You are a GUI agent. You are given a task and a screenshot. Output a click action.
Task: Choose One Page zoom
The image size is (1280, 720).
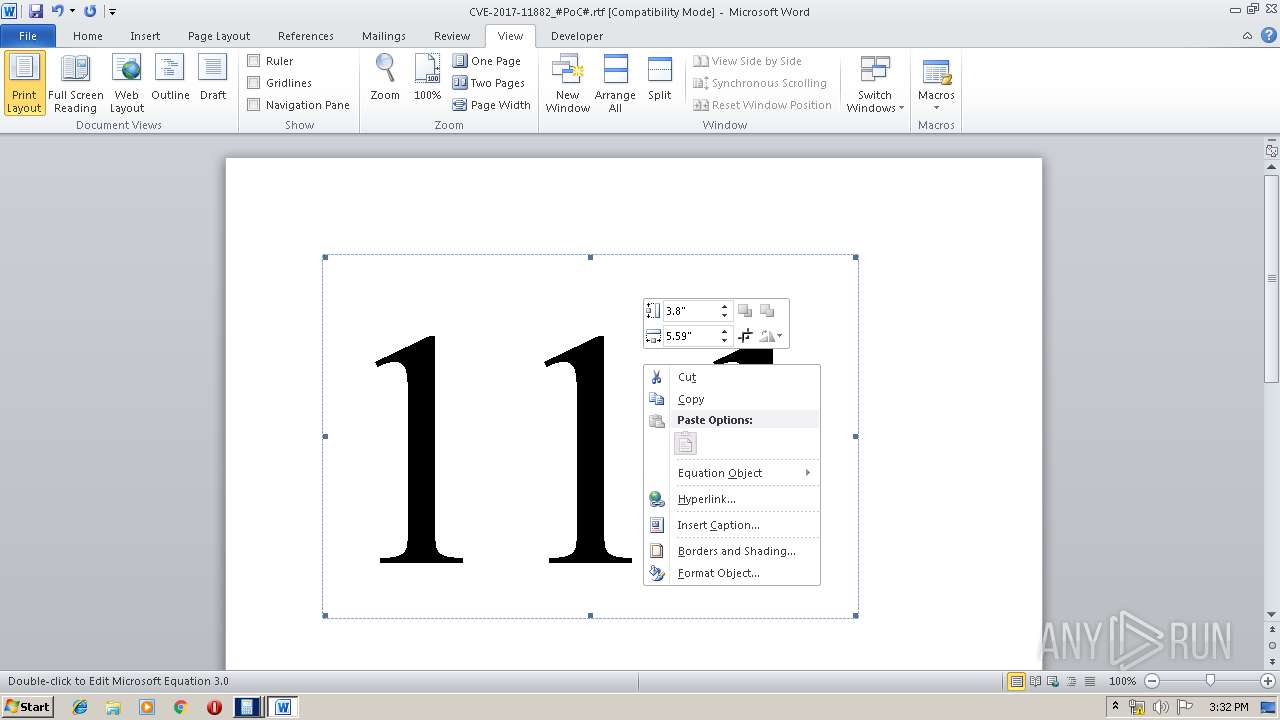tap(487, 61)
